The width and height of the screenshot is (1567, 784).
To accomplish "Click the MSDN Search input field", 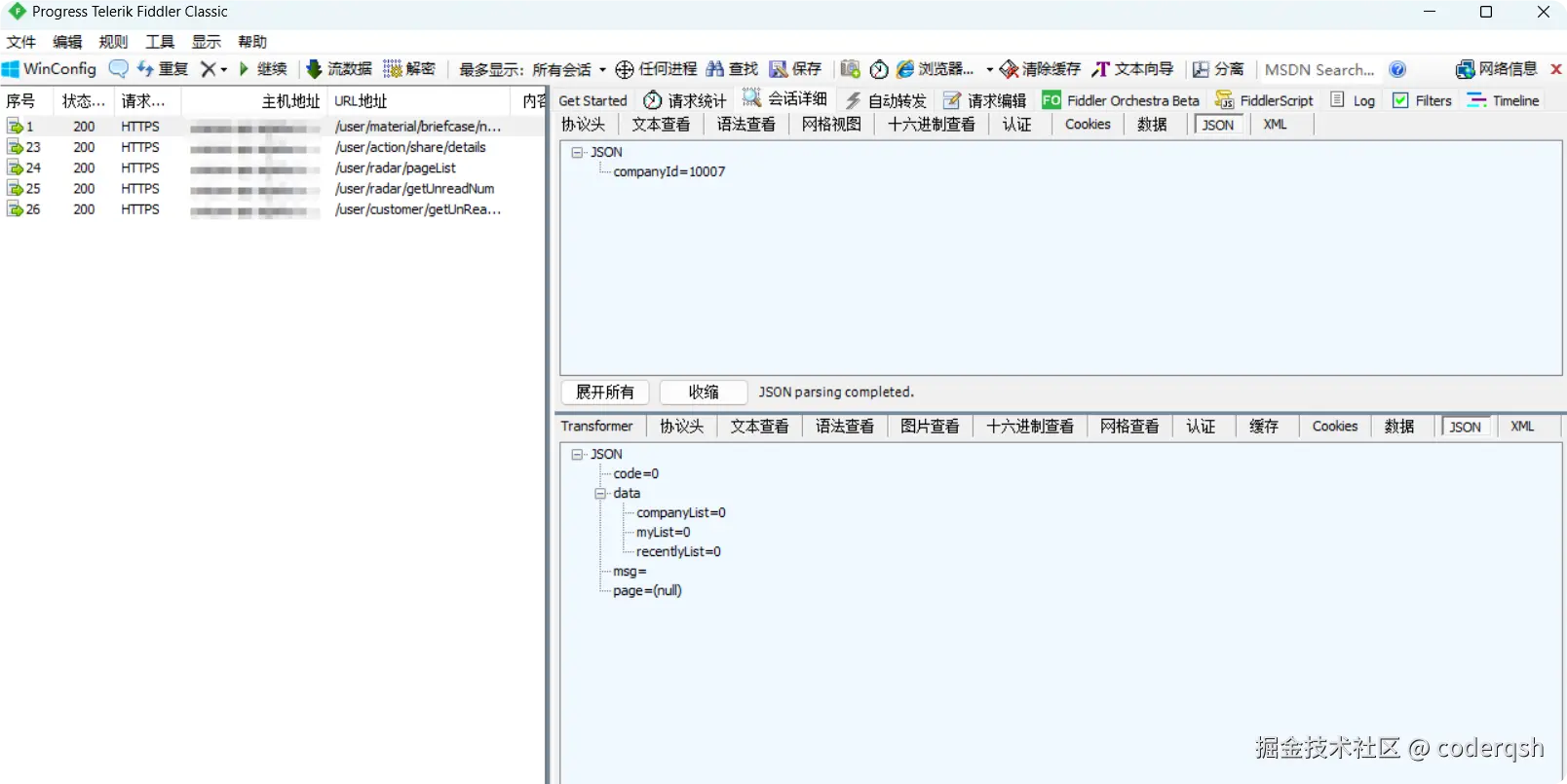I will (1319, 70).
